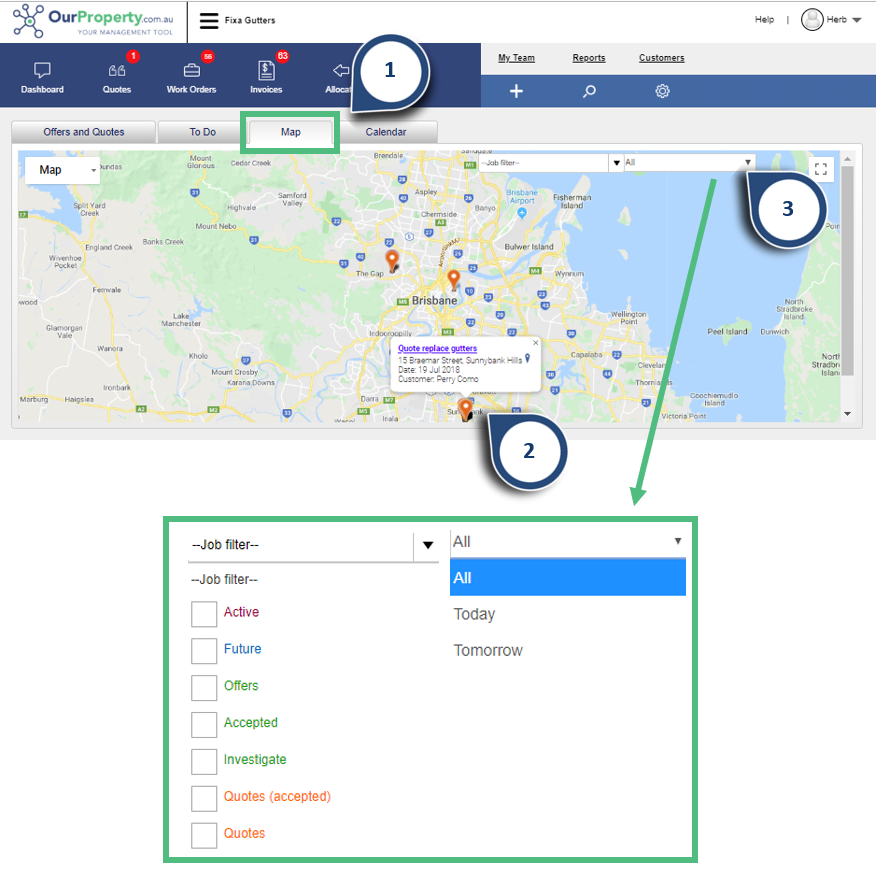Viewport: 878px width, 870px height.
Task: Click the "Customer: Perry Como" line
Action: click(x=438, y=379)
